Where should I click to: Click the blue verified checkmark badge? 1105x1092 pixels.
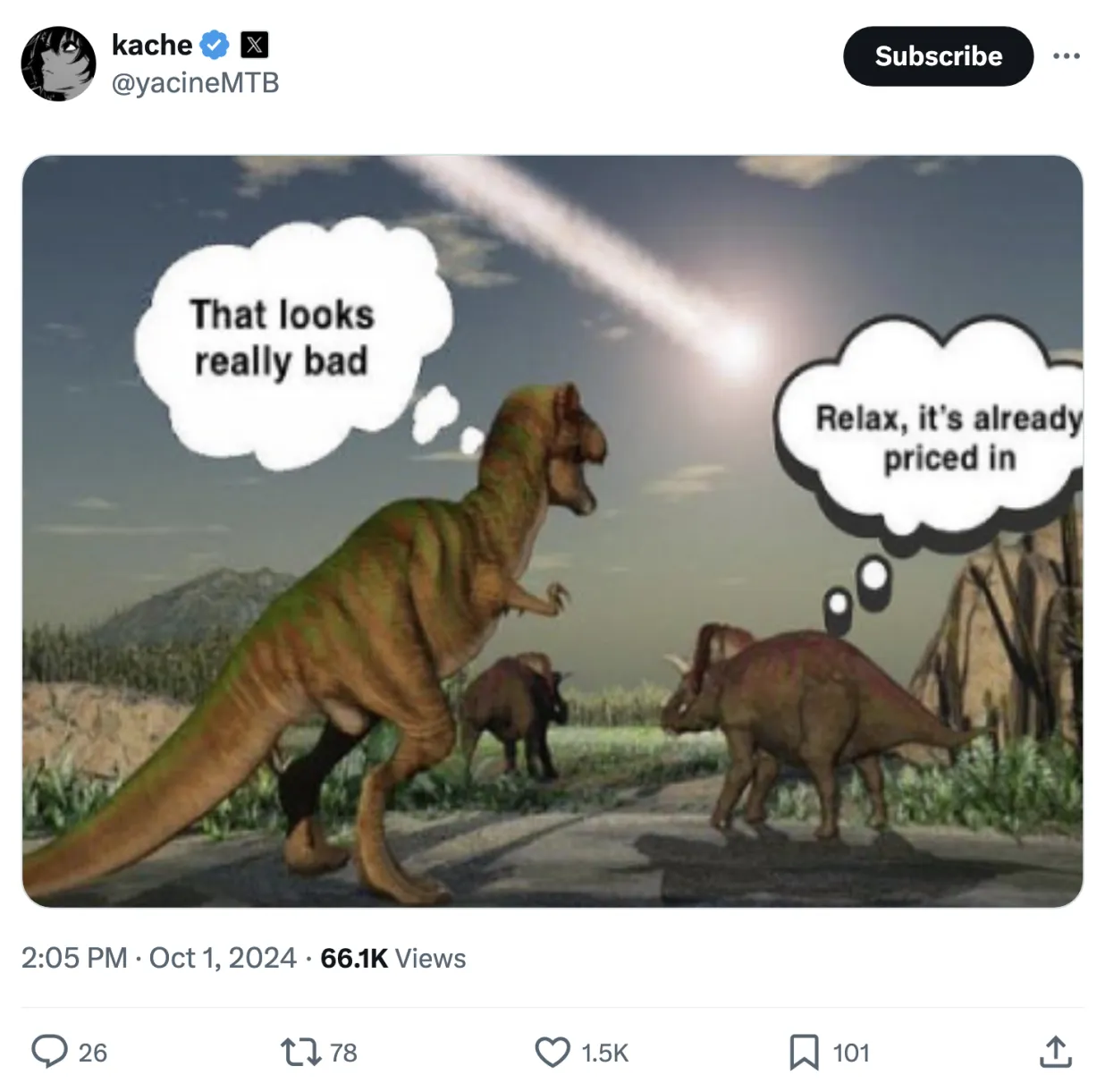click(215, 45)
